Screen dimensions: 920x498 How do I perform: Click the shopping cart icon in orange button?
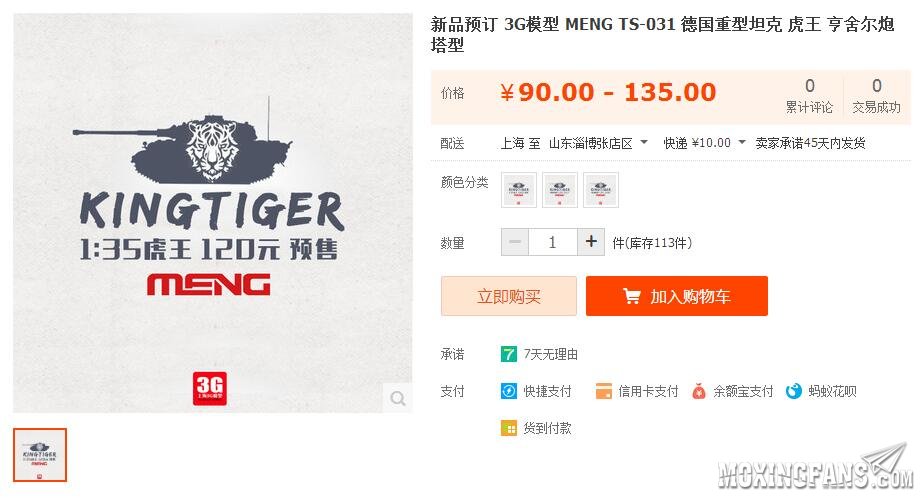pyautogui.click(x=632, y=296)
